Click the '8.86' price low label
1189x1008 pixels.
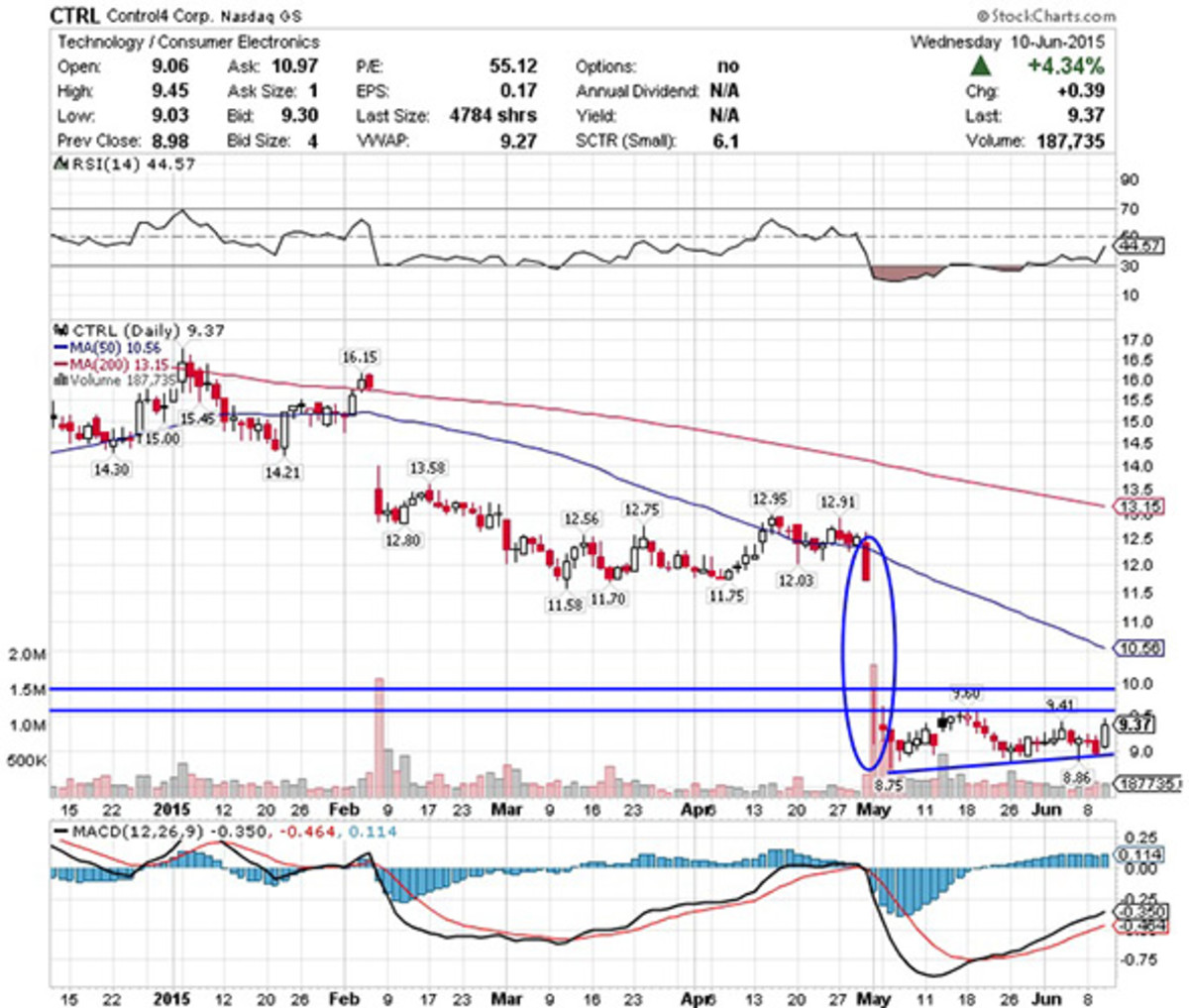1077,779
